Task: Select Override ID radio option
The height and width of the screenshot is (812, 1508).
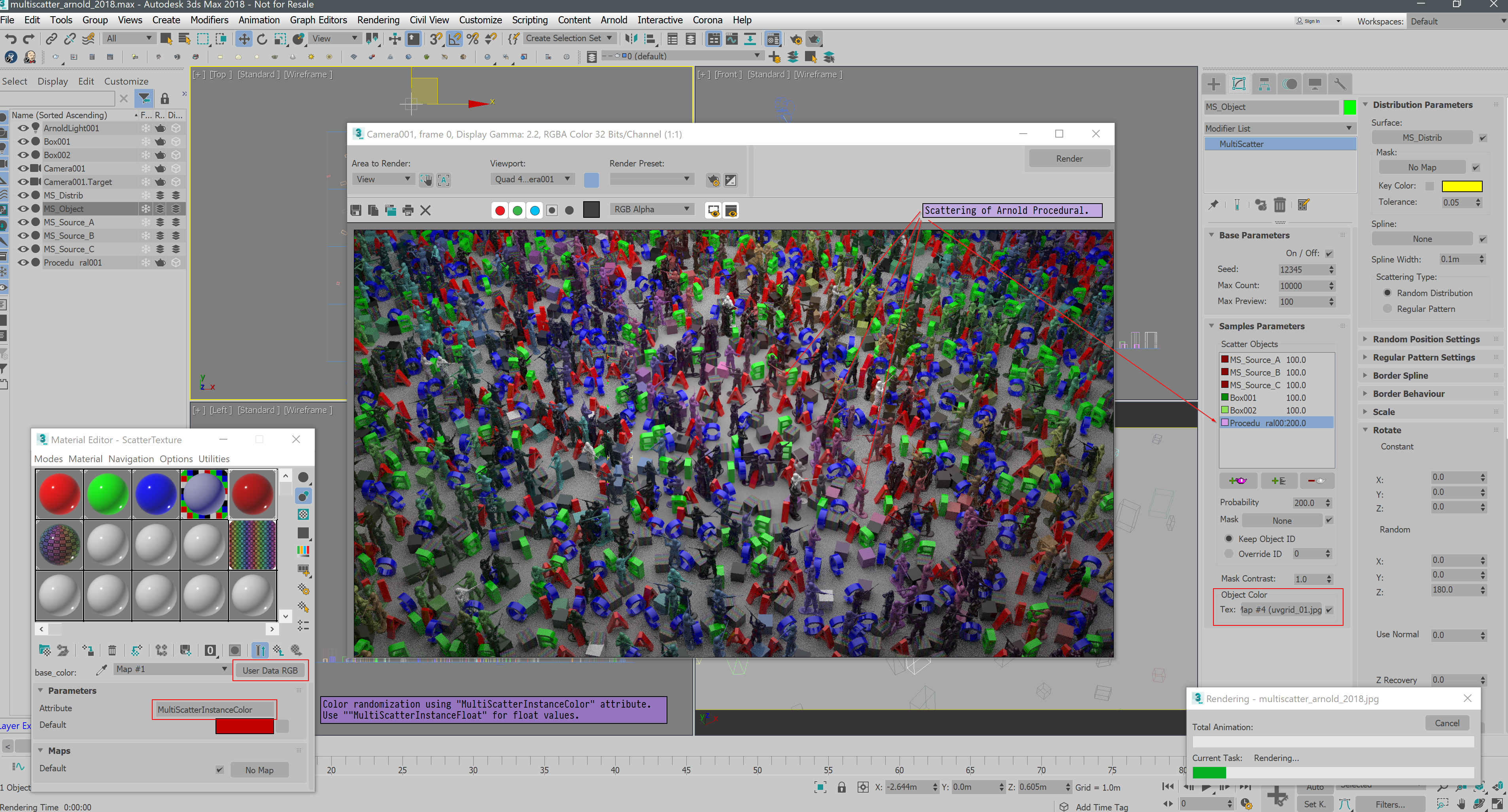Action: click(1229, 554)
